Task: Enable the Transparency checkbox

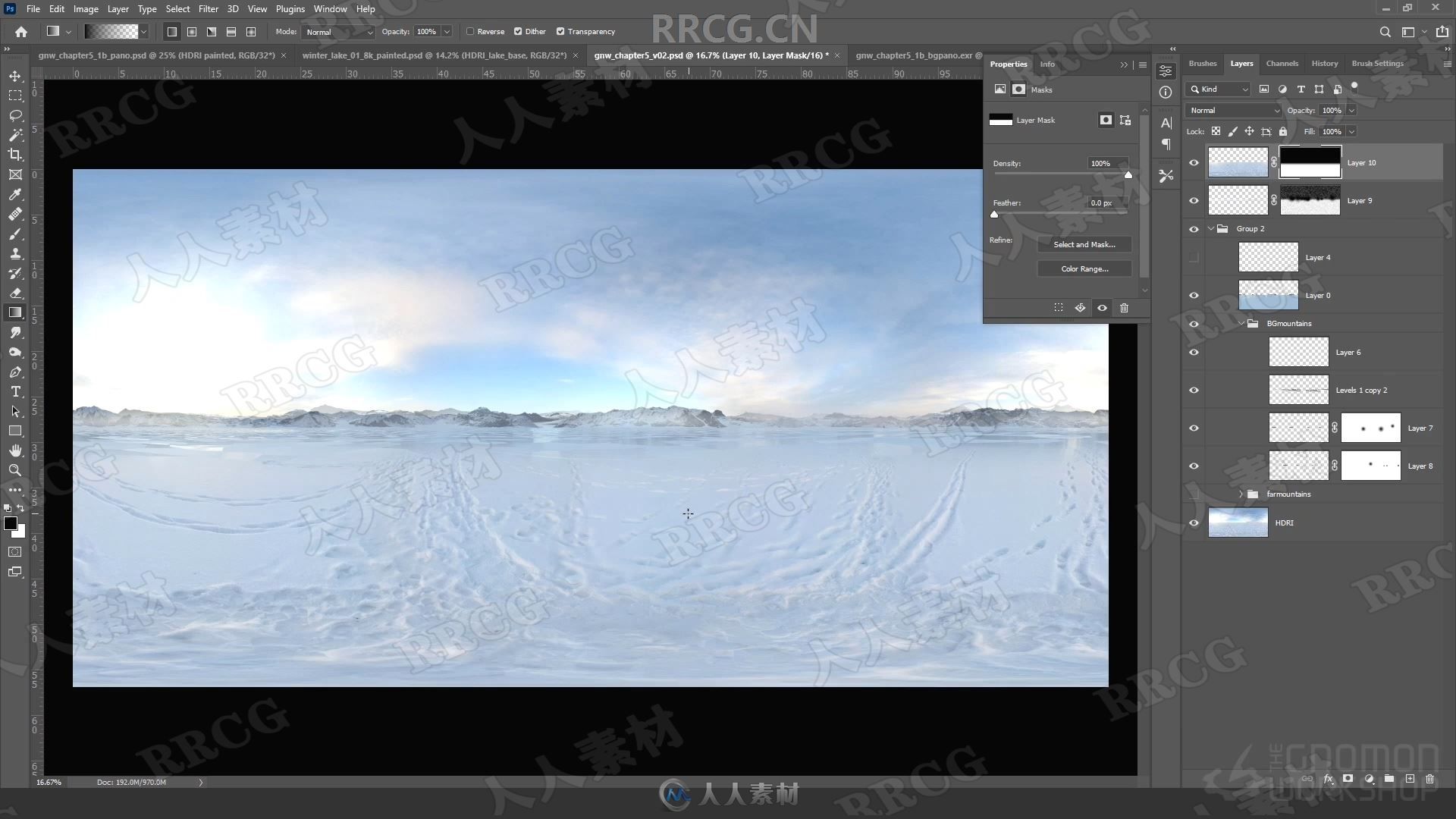Action: point(561,31)
